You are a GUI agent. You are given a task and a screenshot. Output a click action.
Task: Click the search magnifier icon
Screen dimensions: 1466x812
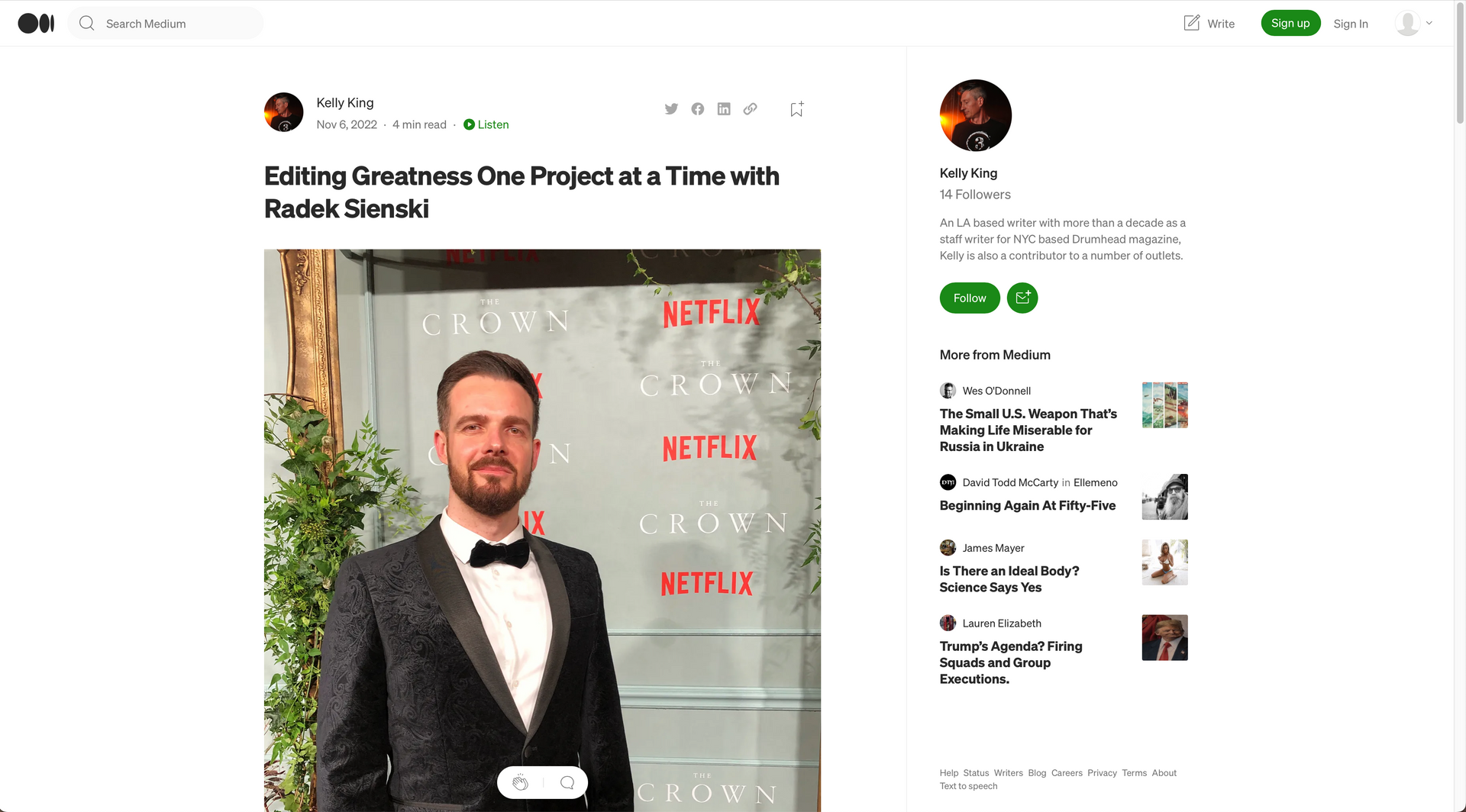pyautogui.click(x=87, y=24)
